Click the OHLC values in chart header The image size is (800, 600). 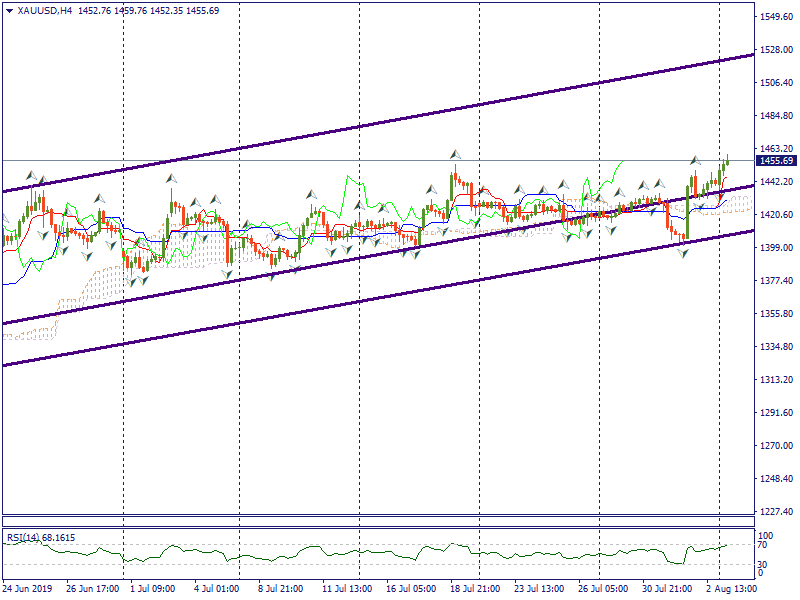point(148,10)
